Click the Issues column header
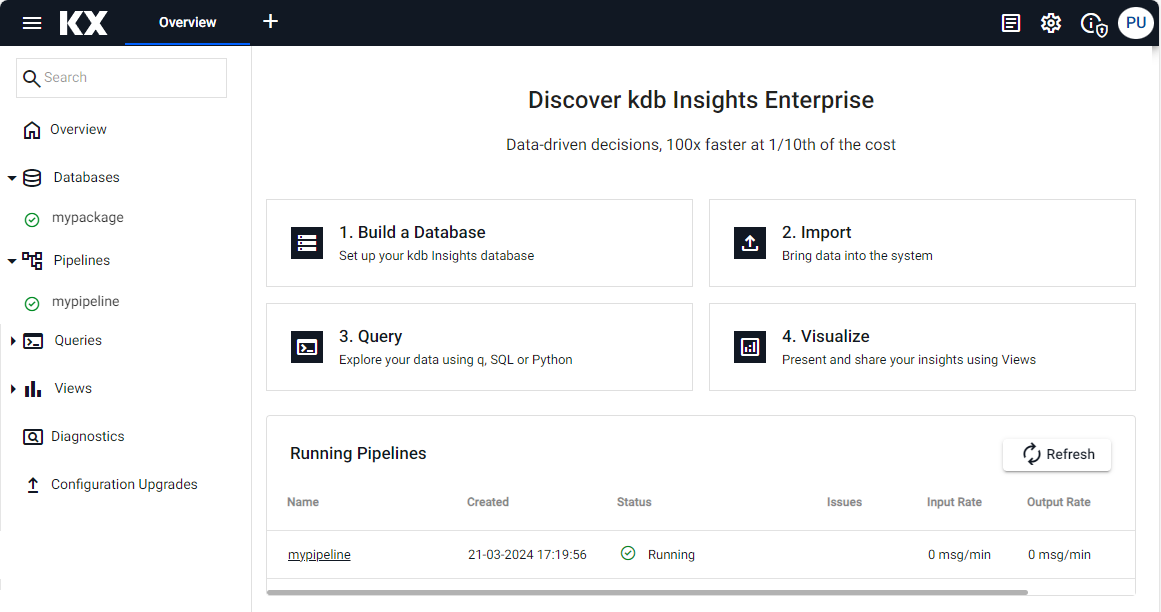Image resolution: width=1161 pixels, height=612 pixels. tap(844, 502)
